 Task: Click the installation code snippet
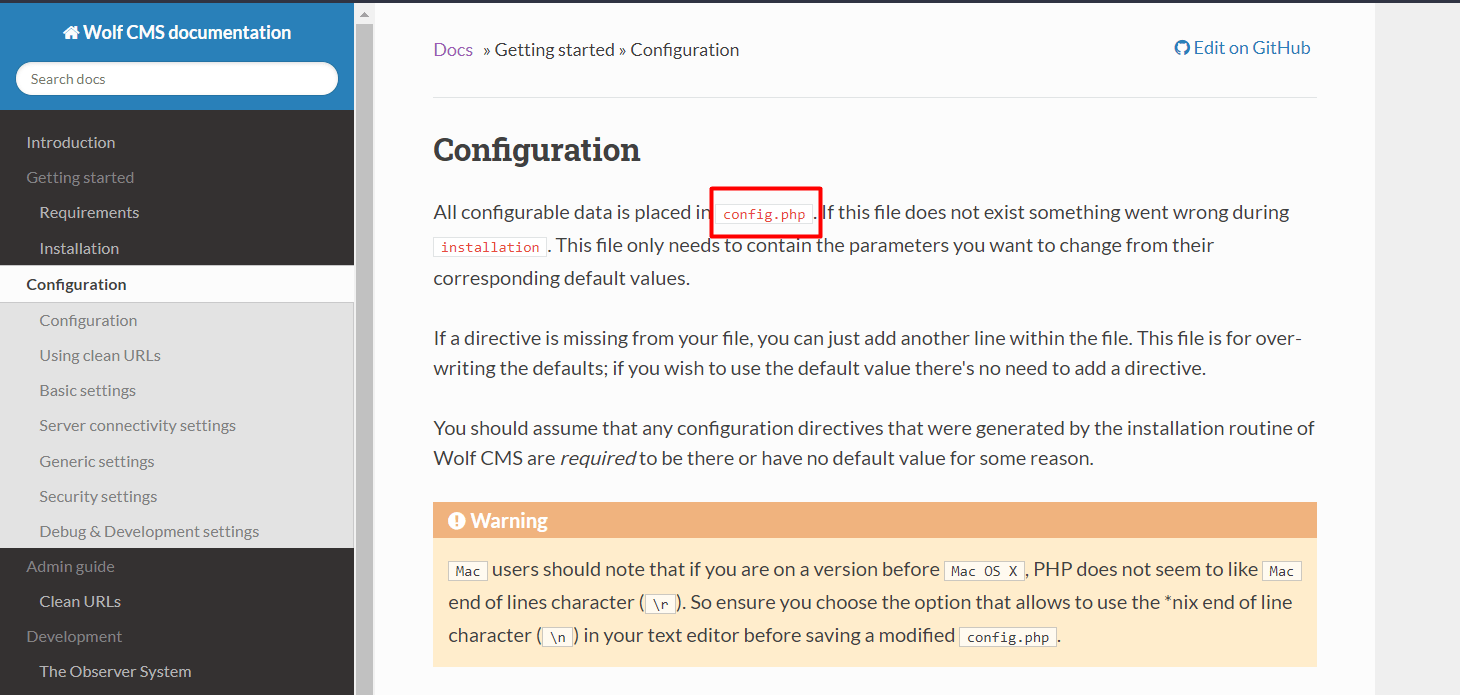pos(490,247)
